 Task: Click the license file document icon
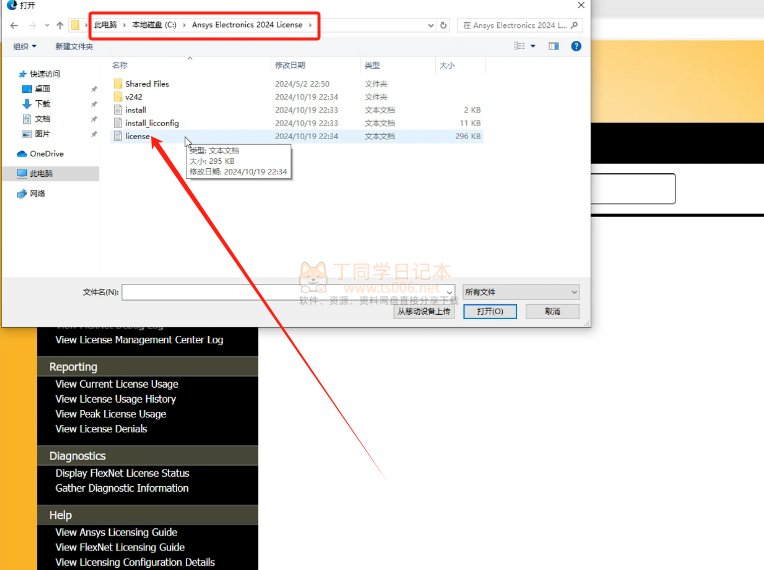click(117, 136)
